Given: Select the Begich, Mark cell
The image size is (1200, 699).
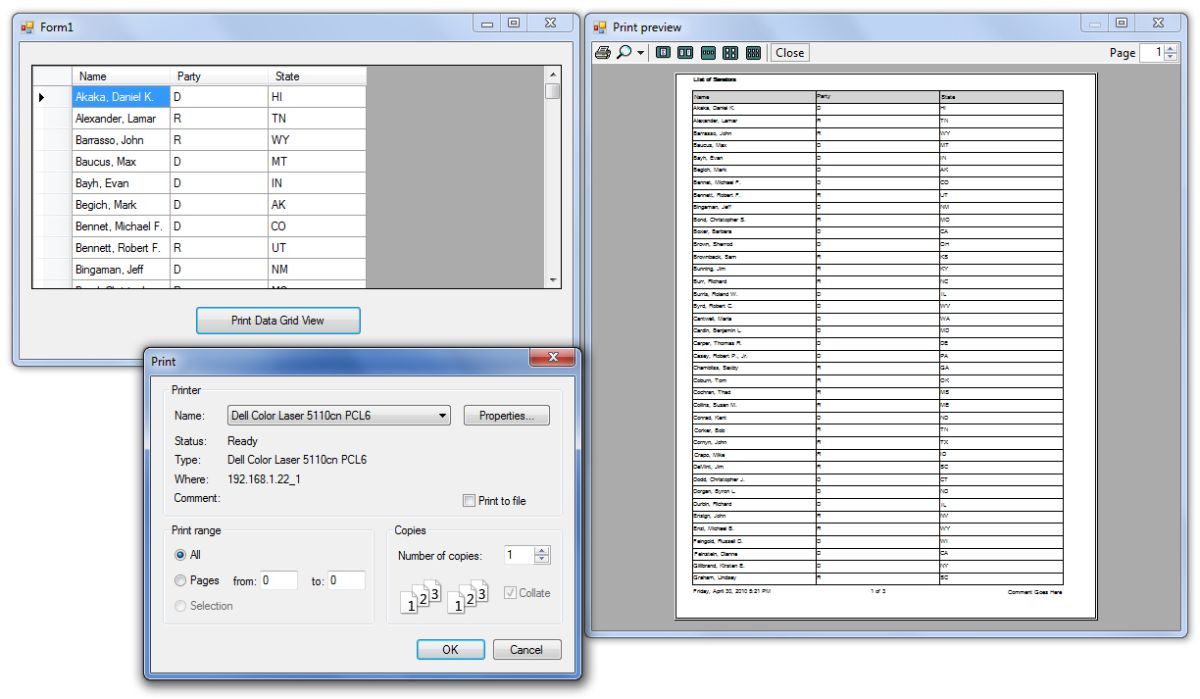Looking at the screenshot, I should 120,205.
